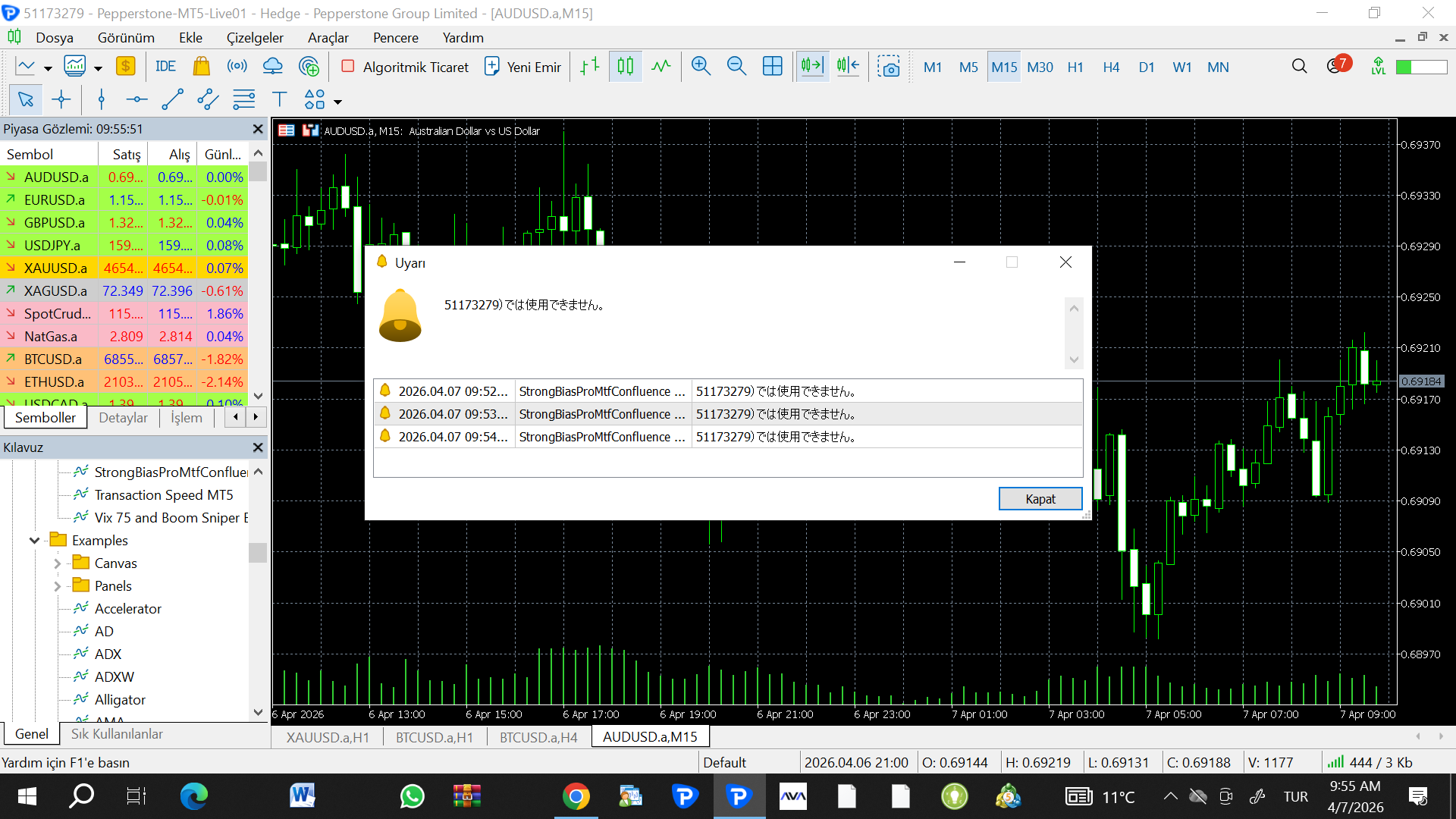Select the H4 timeframe button

(1111, 67)
